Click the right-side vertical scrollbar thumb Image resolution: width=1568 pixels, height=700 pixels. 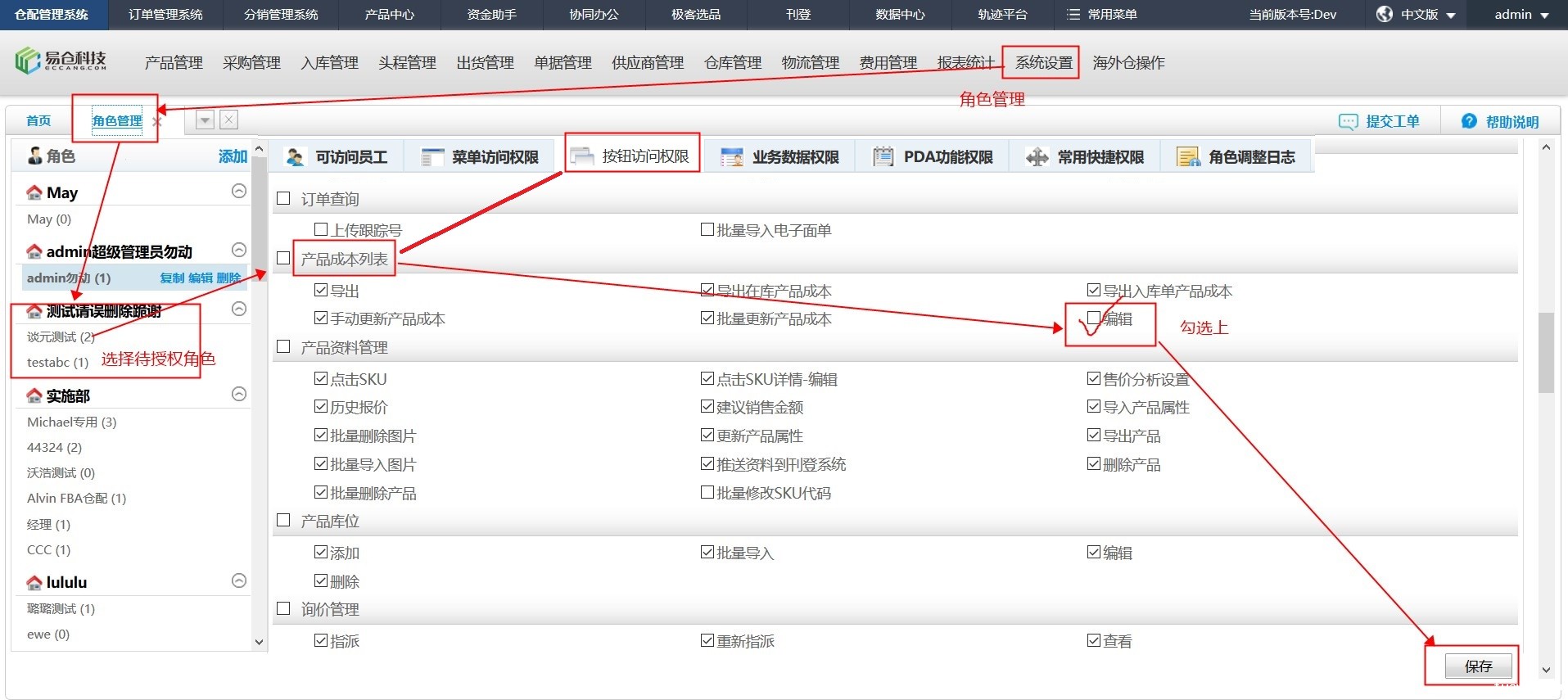1546,352
